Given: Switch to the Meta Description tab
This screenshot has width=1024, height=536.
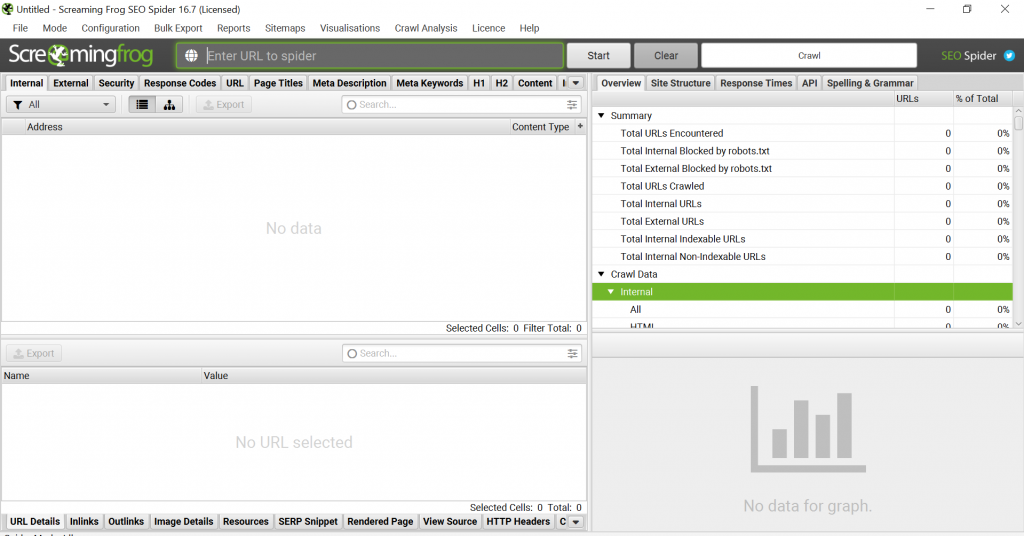Looking at the screenshot, I should tap(349, 83).
